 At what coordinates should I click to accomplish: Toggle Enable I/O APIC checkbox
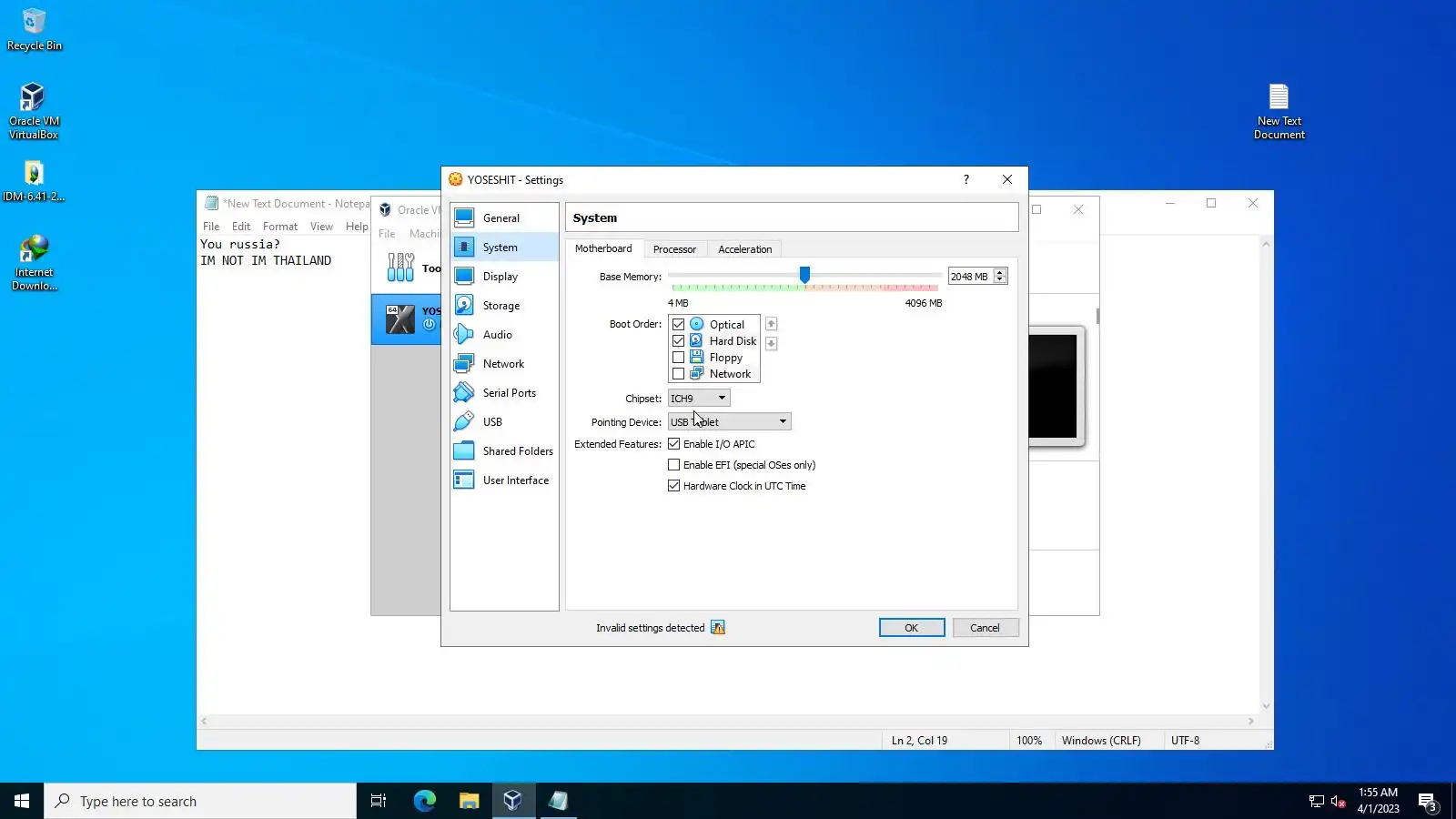point(673,444)
